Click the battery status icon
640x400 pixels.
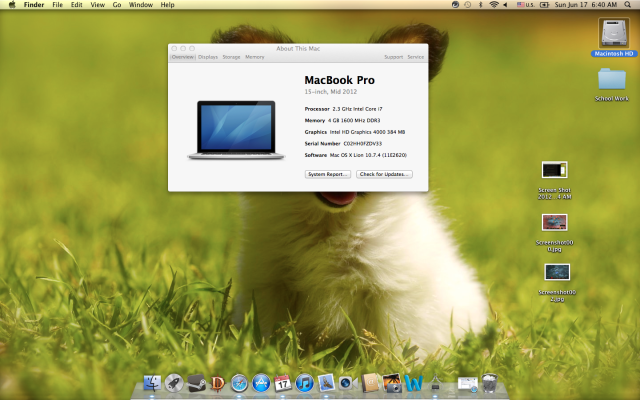(544, 5)
